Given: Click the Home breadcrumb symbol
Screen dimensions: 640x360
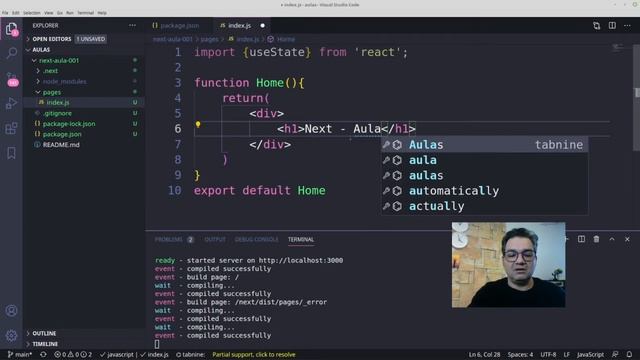Looking at the screenshot, I should (x=281, y=39).
